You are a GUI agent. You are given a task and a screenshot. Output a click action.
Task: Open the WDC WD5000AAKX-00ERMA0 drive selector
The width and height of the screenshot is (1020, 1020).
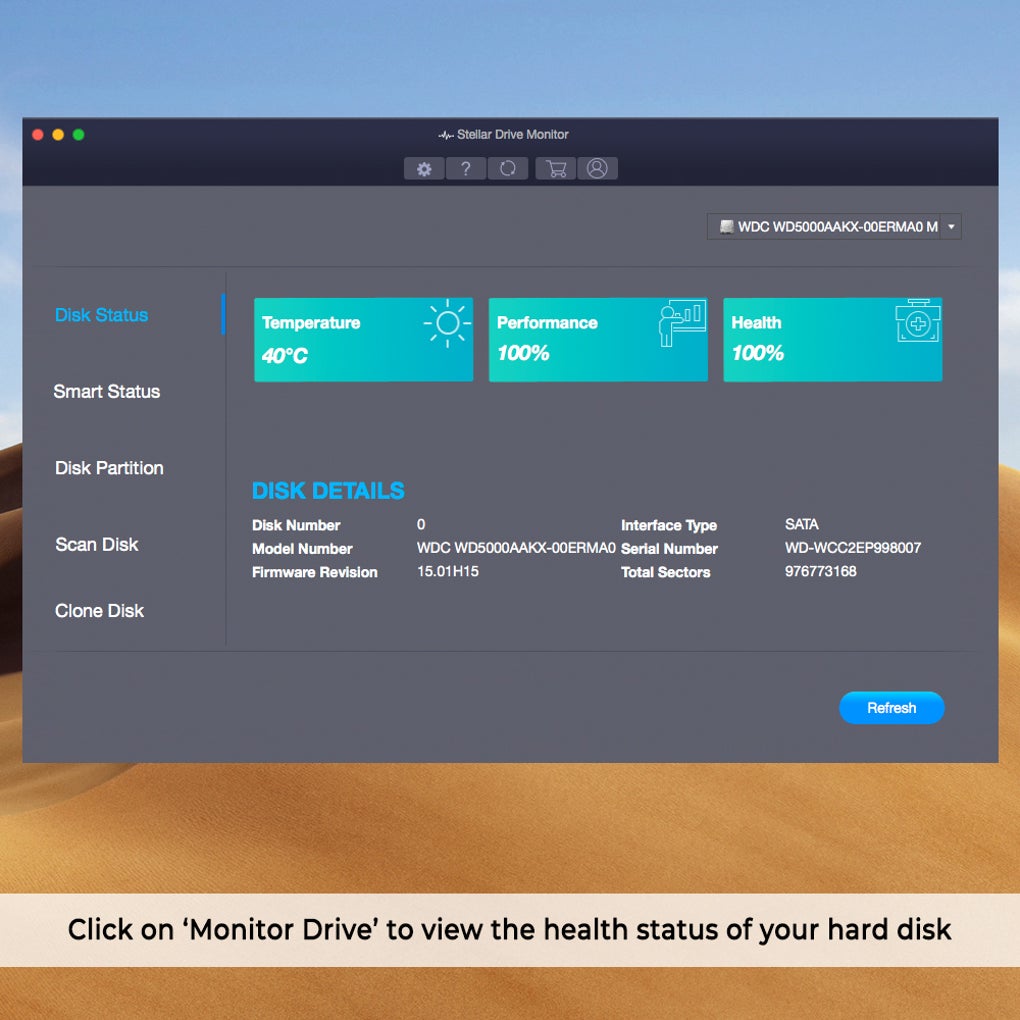pos(834,226)
